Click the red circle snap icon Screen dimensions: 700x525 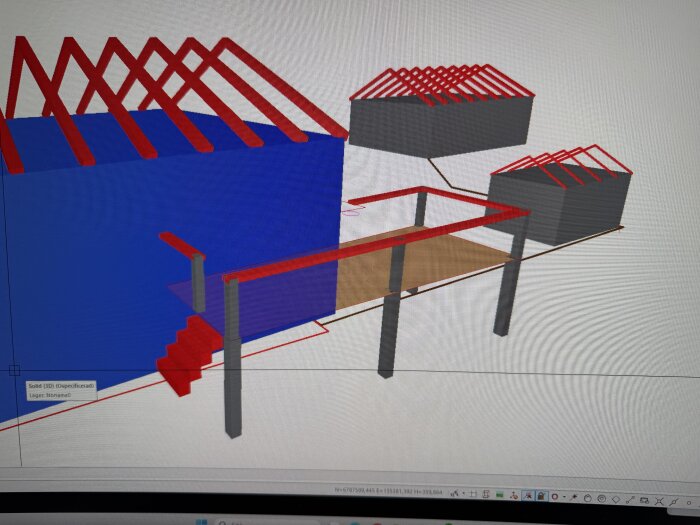coord(555,496)
